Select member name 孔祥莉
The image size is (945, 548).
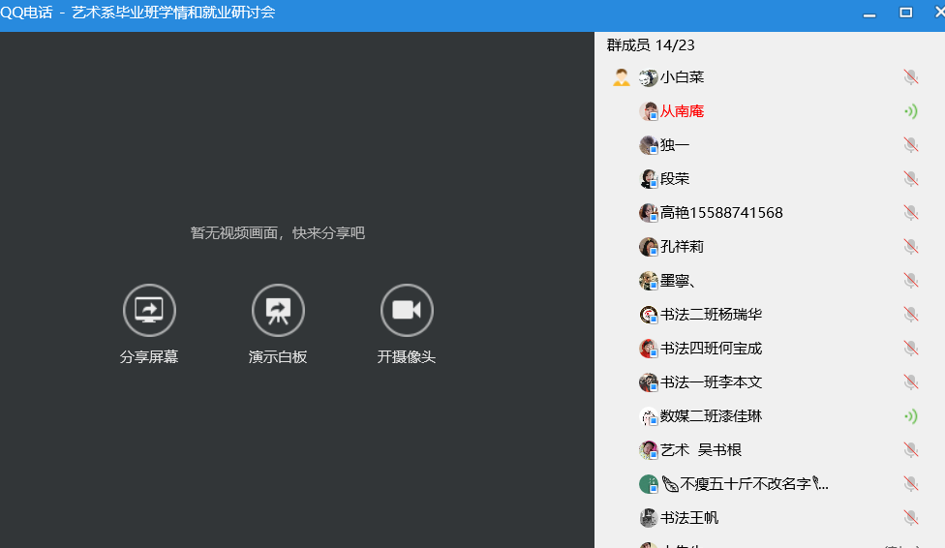point(682,247)
